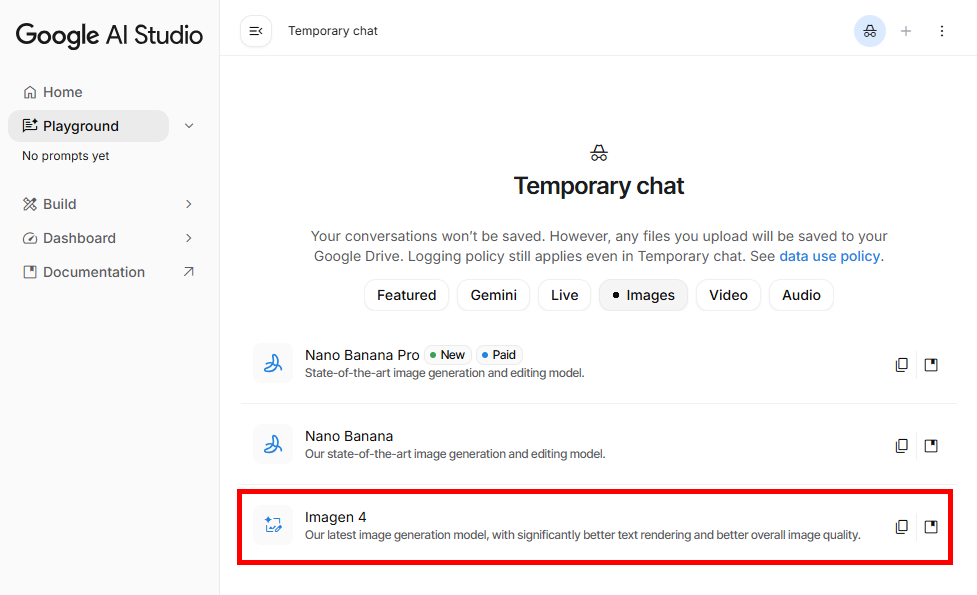The width and height of the screenshot is (977, 595).
Task: Open Imagen 4 documentation icon
Action: [931, 526]
